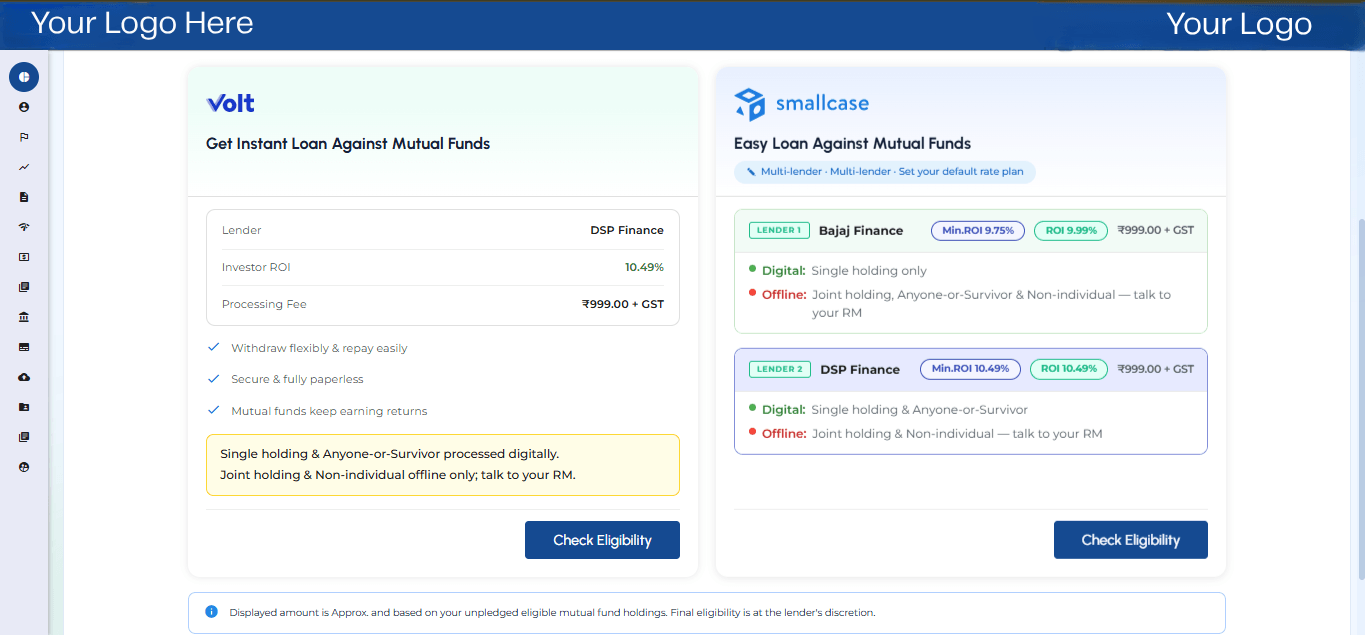Click the yellow Single holding & Anyone-or-Survivor notice

tap(443, 464)
